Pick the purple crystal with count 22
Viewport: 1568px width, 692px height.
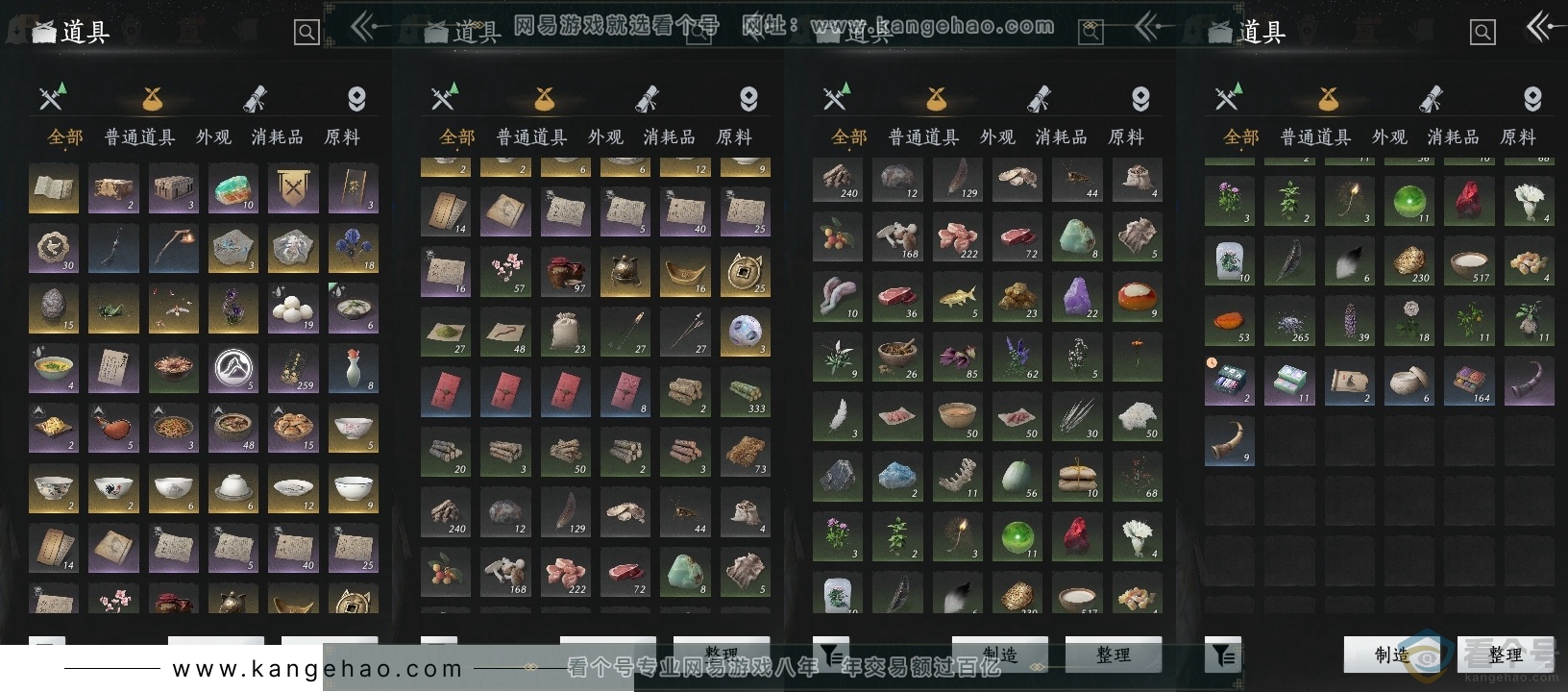(1078, 297)
